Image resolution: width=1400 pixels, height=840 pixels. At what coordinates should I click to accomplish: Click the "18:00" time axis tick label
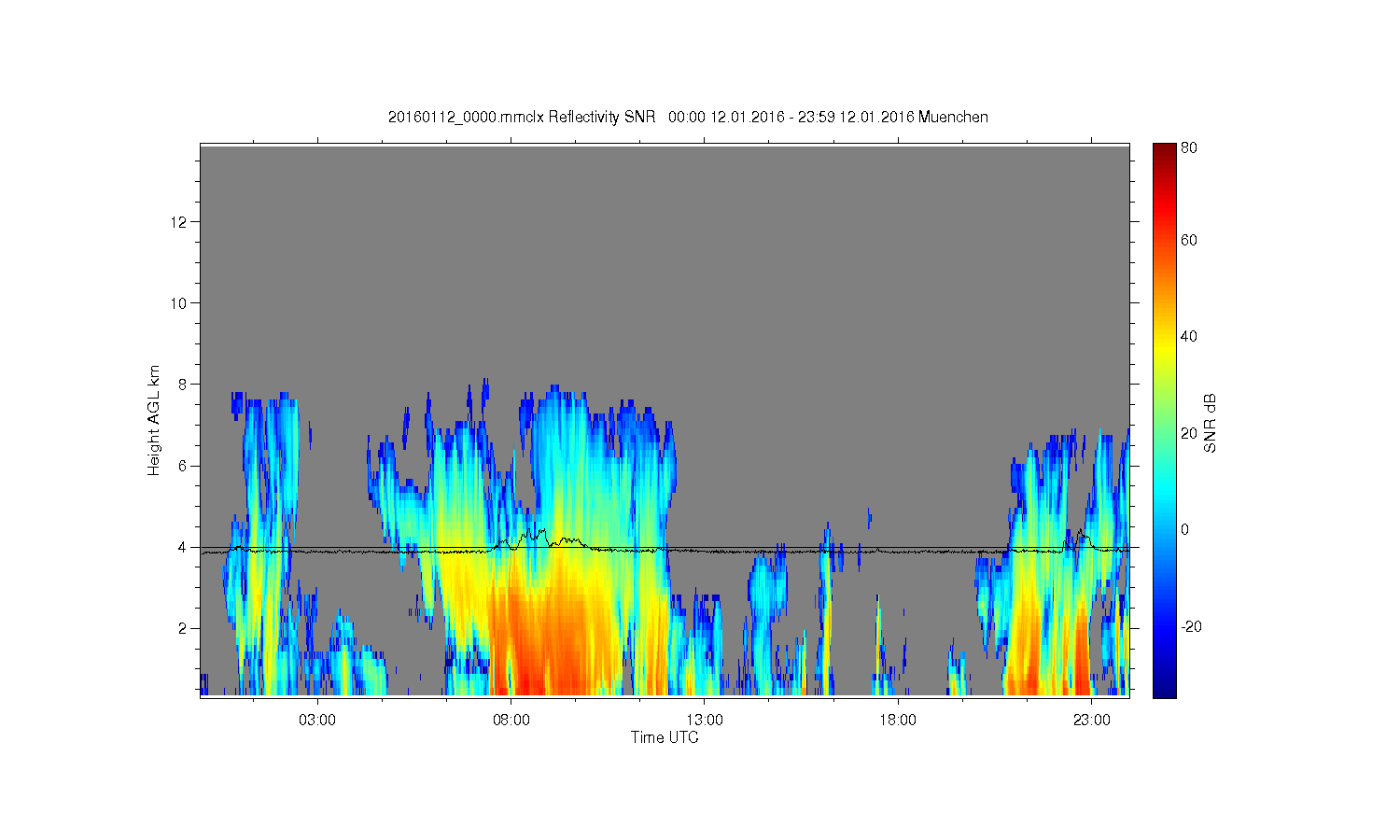pyautogui.click(x=898, y=721)
